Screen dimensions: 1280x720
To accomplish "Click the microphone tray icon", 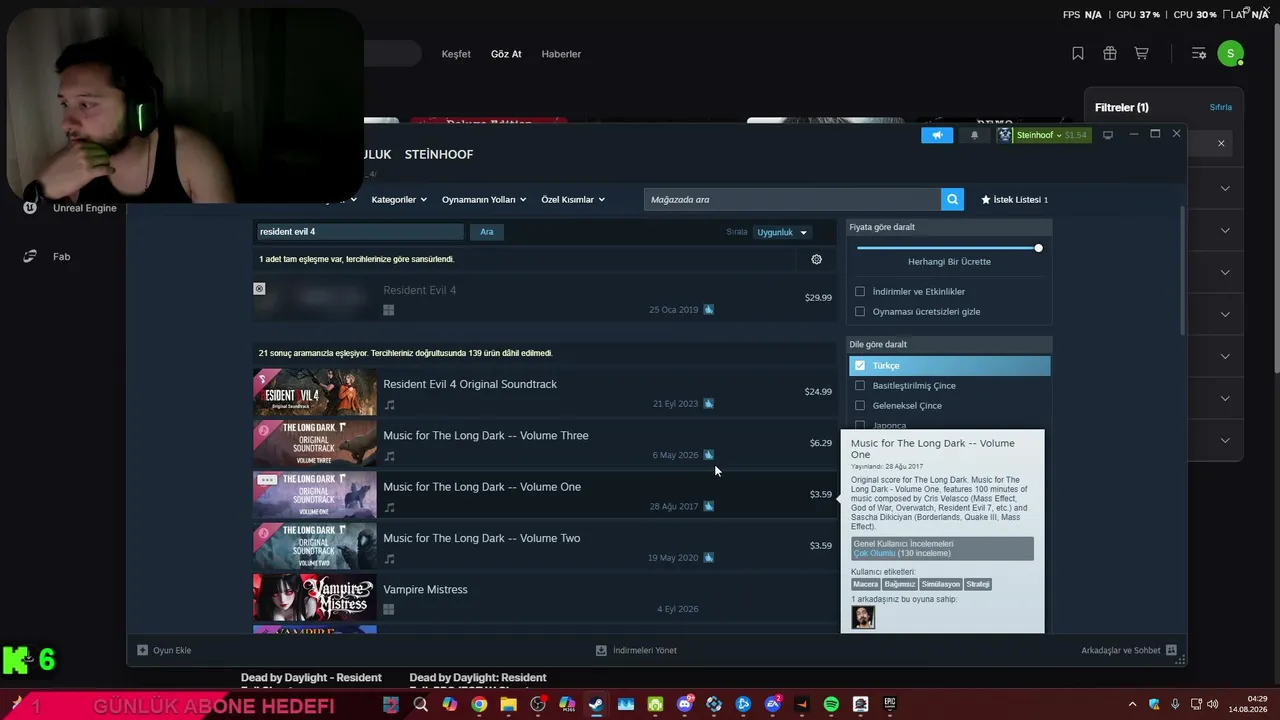I will point(1175,704).
